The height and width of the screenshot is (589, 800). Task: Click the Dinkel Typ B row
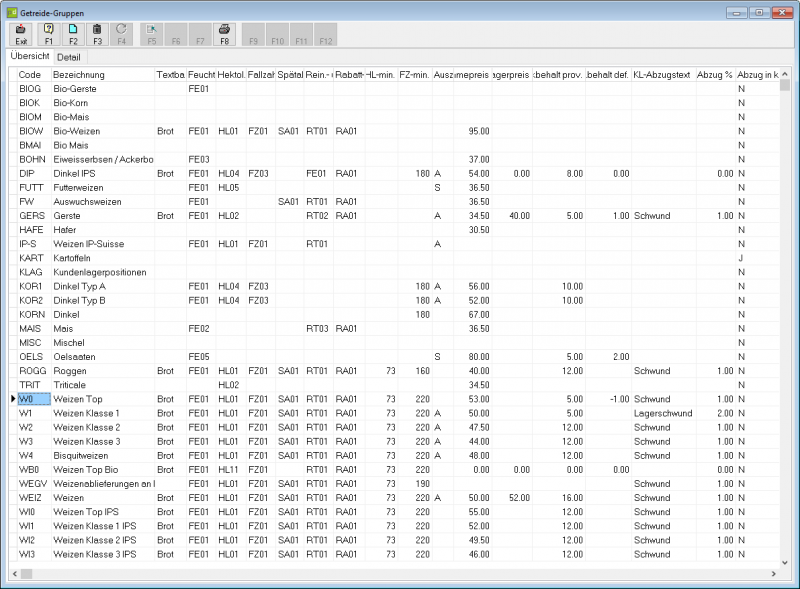coord(394,301)
